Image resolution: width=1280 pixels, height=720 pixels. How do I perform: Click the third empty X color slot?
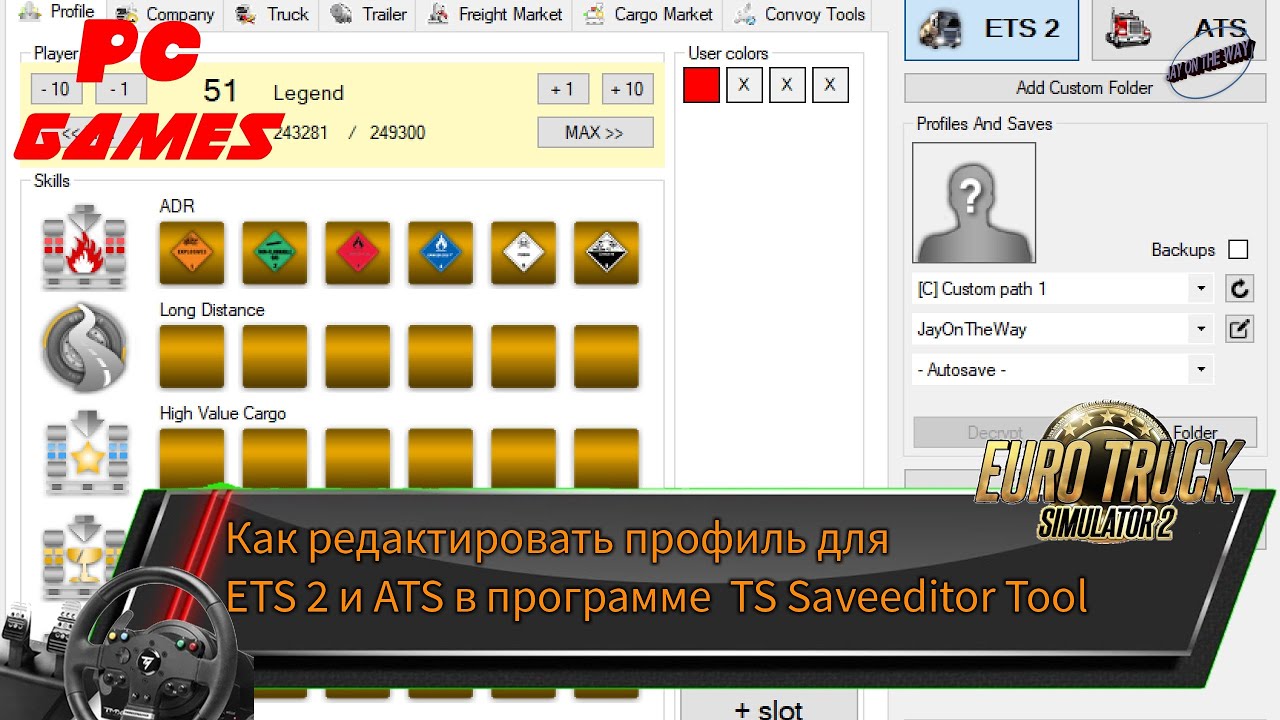(830, 86)
